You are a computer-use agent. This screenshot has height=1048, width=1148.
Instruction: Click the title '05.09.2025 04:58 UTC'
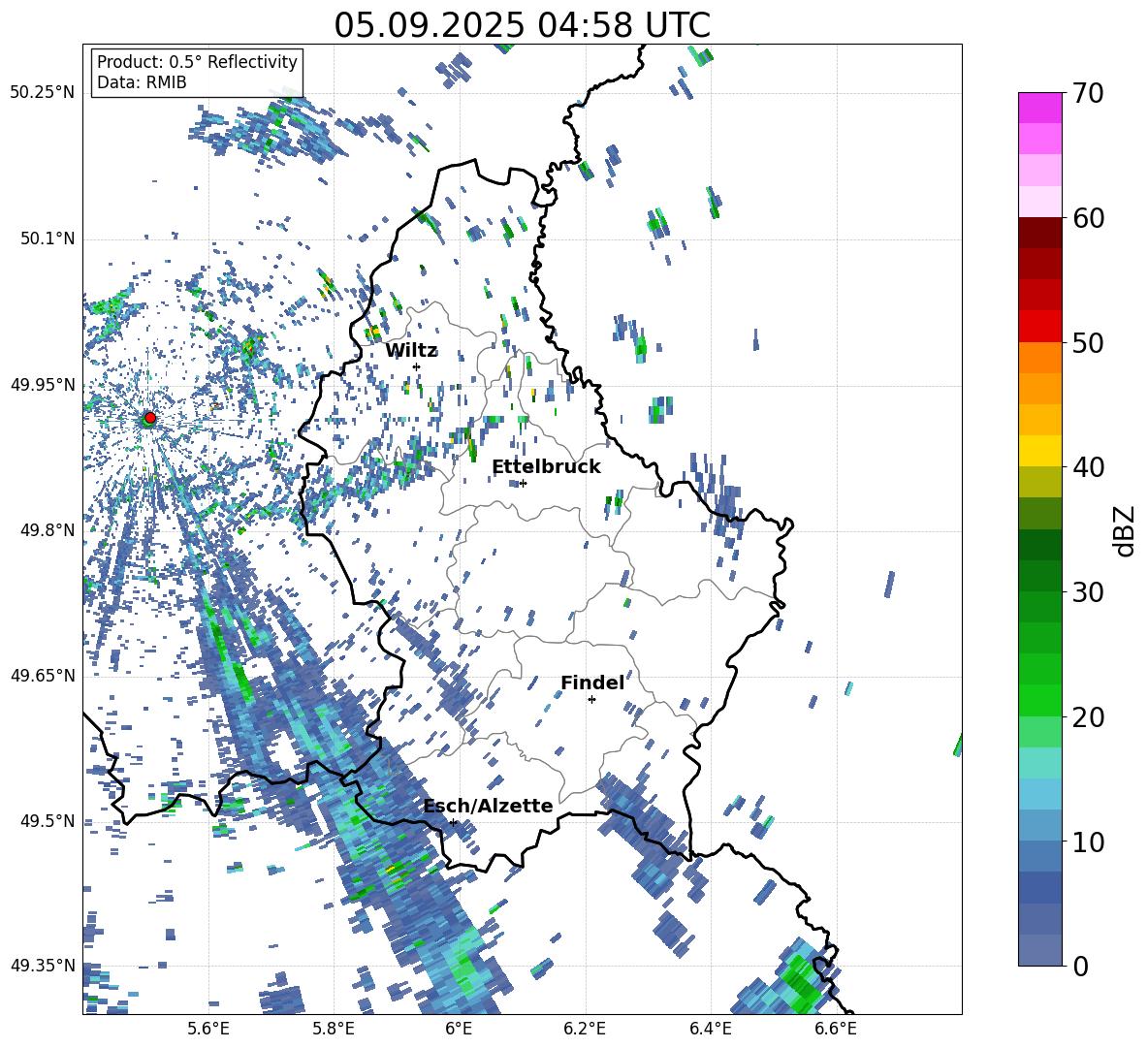522,25
